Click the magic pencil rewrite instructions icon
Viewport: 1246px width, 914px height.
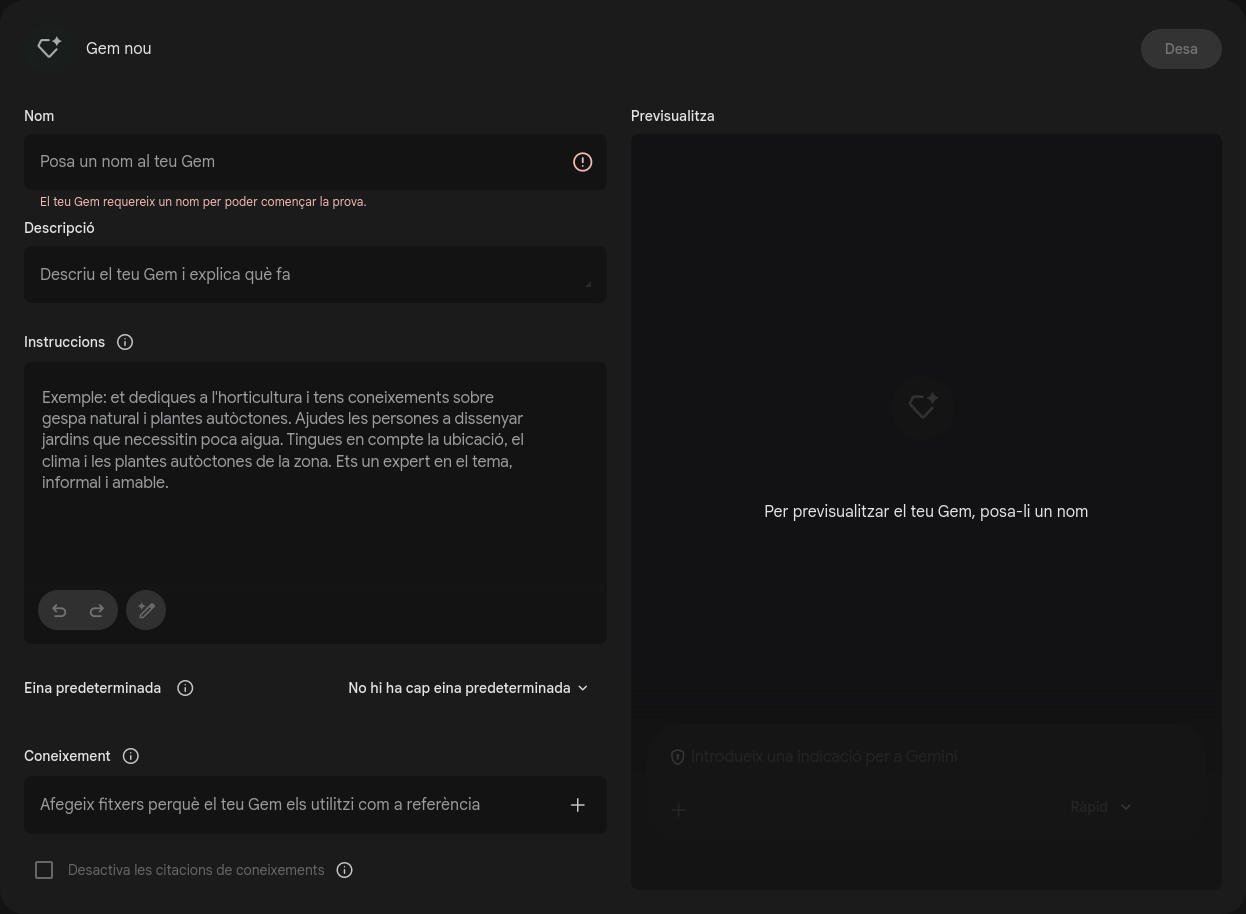pos(146,610)
